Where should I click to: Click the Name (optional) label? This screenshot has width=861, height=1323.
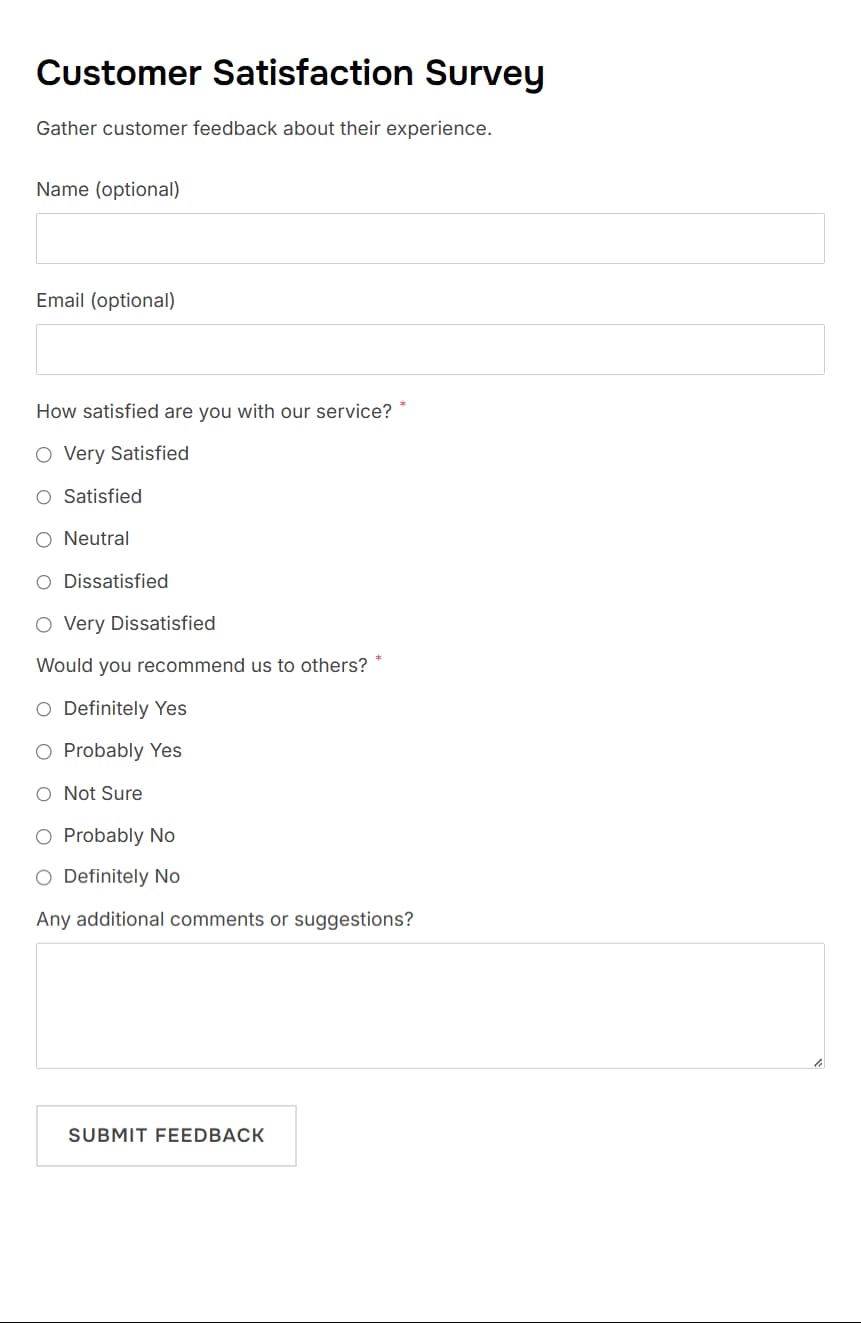coord(107,189)
